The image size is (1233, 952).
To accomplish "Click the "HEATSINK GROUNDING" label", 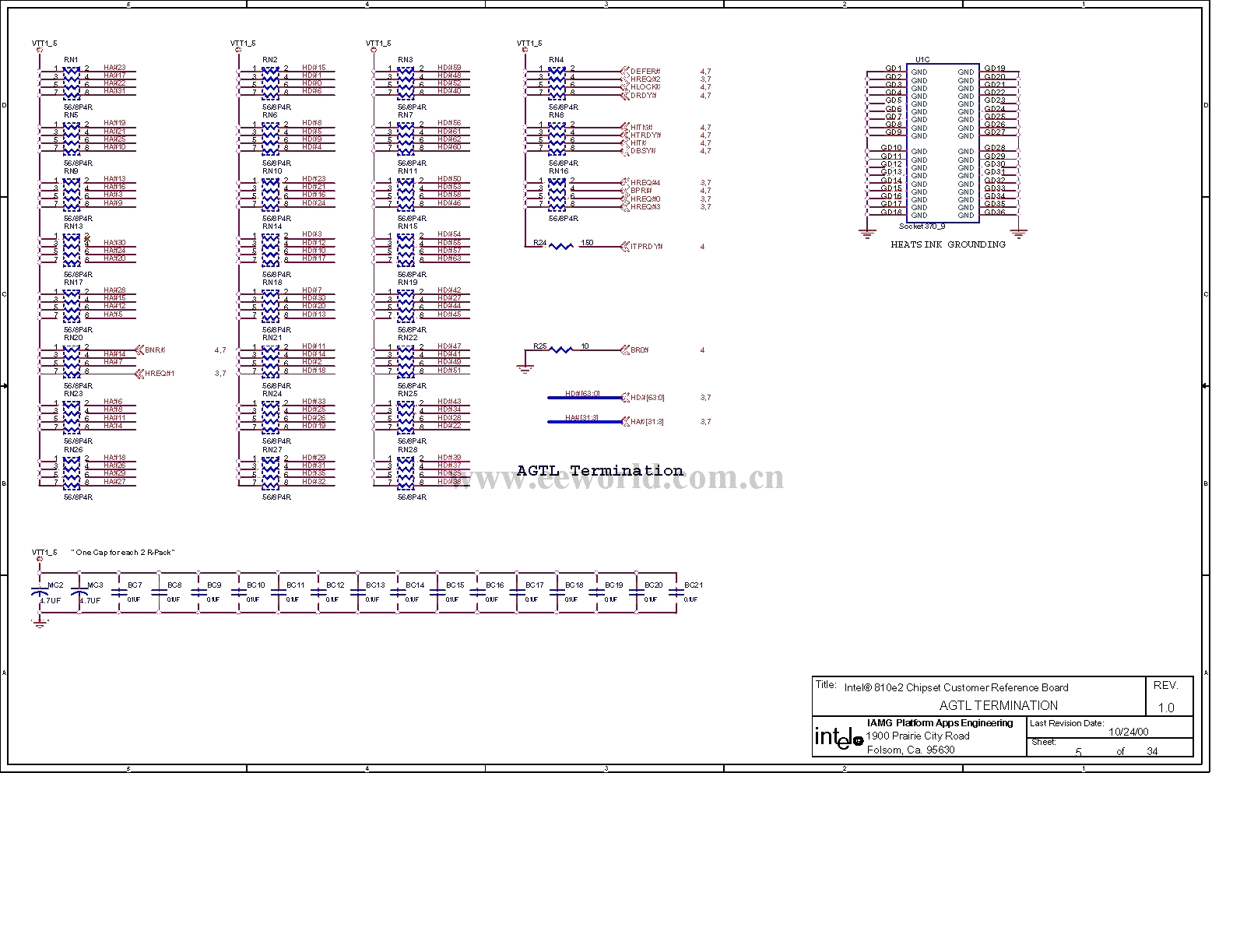I will (948, 244).
